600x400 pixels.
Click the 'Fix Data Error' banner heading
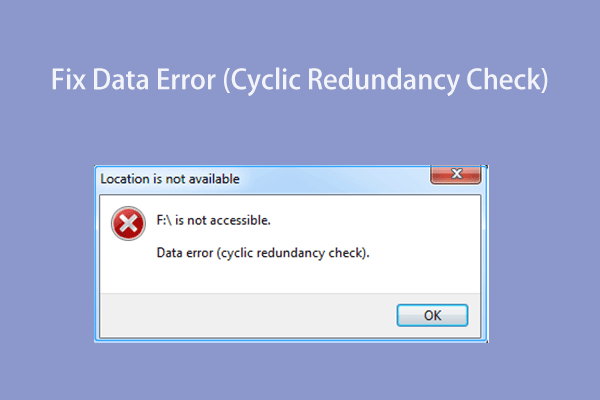300,80
